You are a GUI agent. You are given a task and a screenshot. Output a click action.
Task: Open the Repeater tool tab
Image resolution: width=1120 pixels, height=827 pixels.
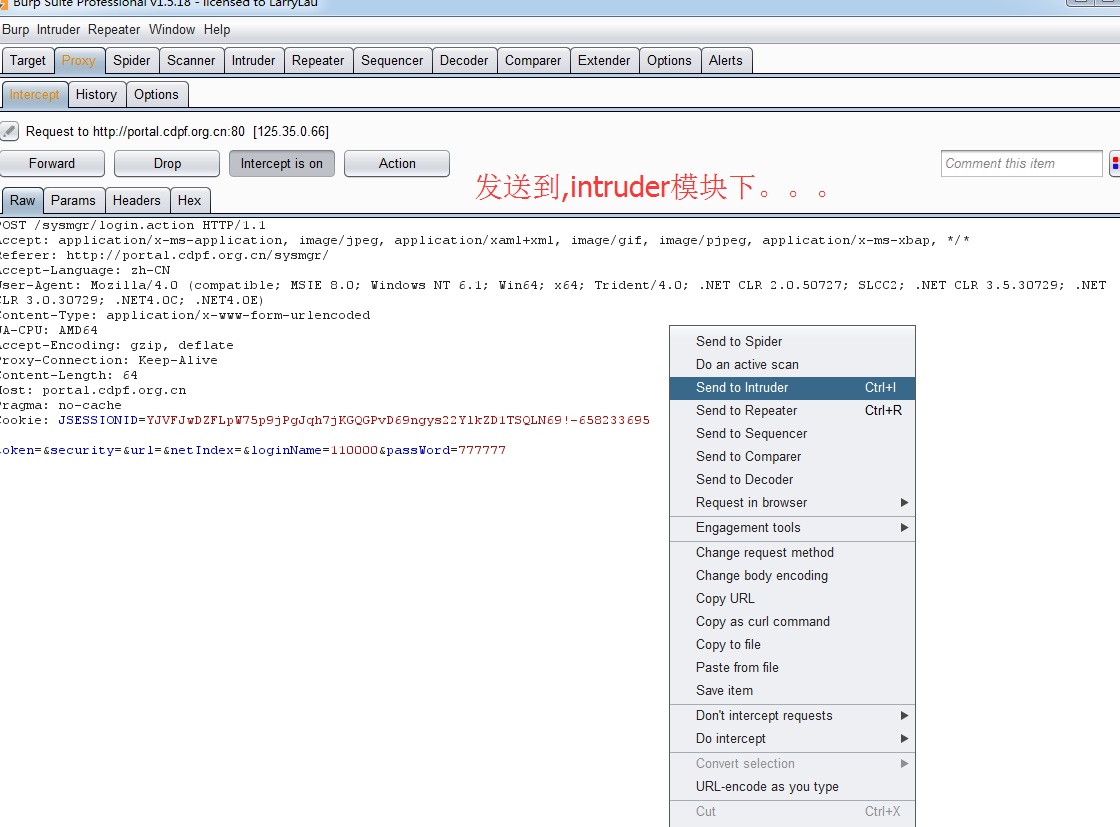(x=318, y=61)
